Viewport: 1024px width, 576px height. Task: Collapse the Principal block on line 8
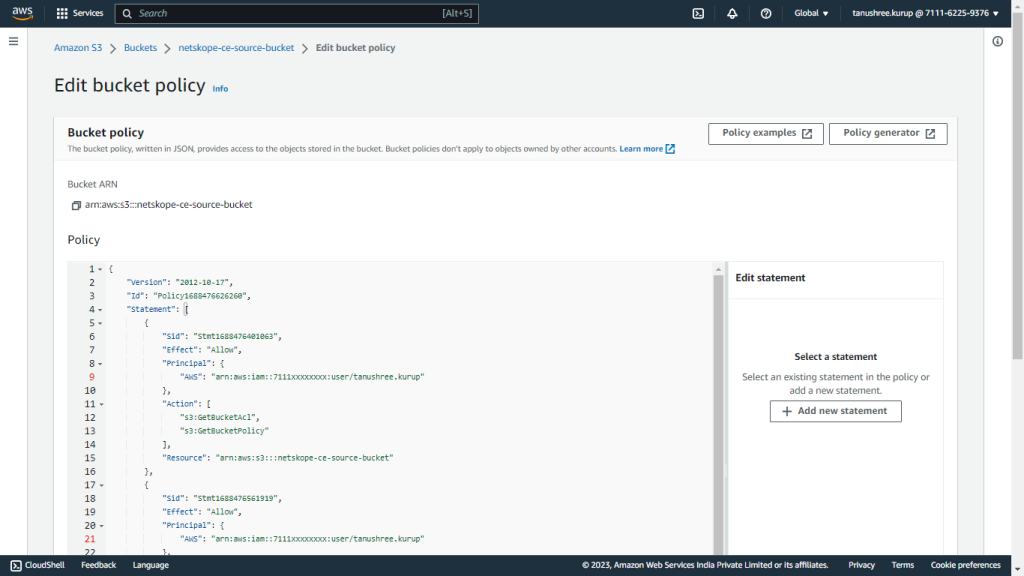pyautogui.click(x=100, y=364)
